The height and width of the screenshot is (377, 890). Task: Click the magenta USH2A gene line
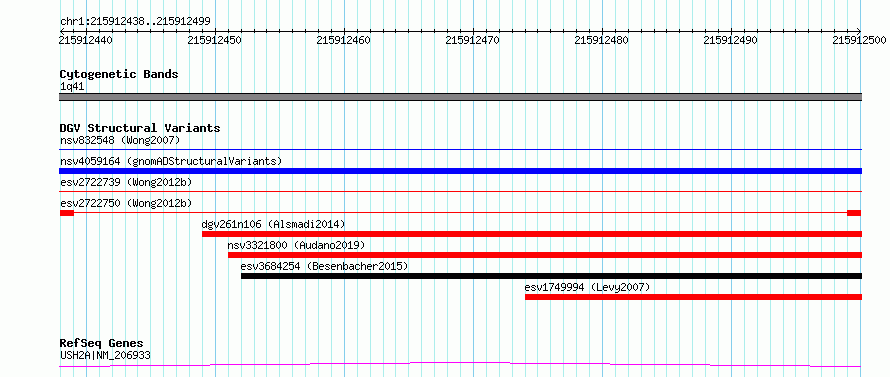[460, 364]
